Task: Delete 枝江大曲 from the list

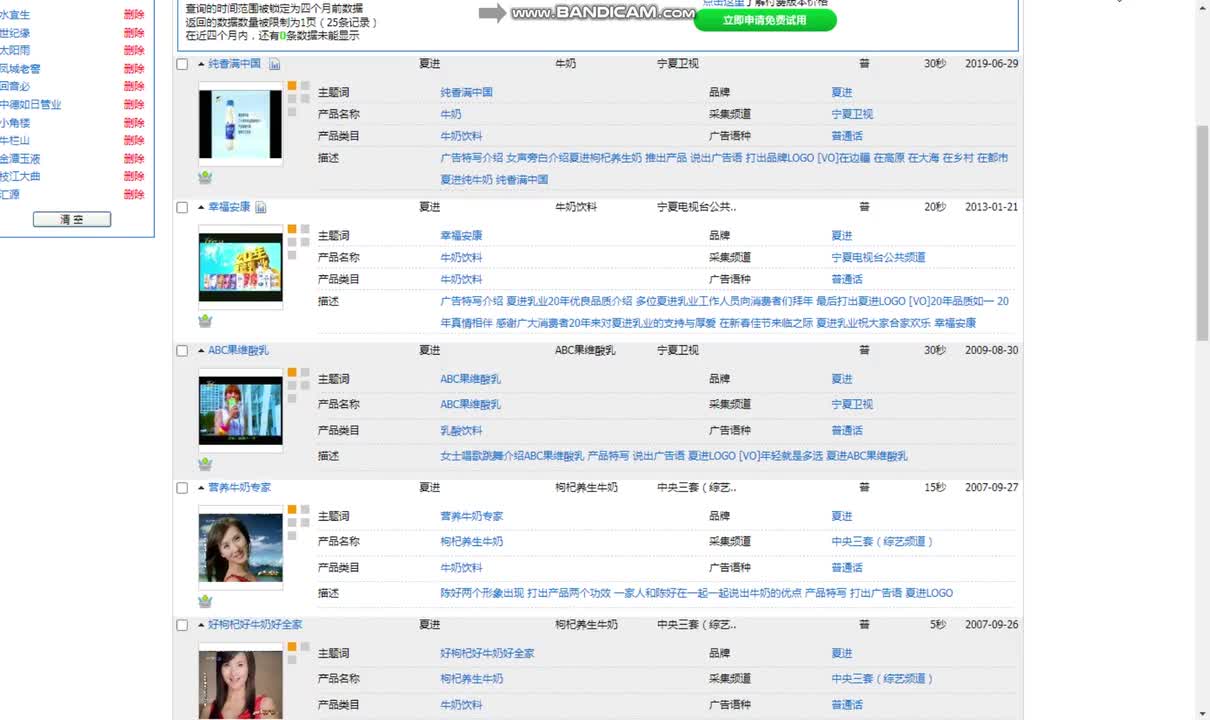Action: coord(134,176)
